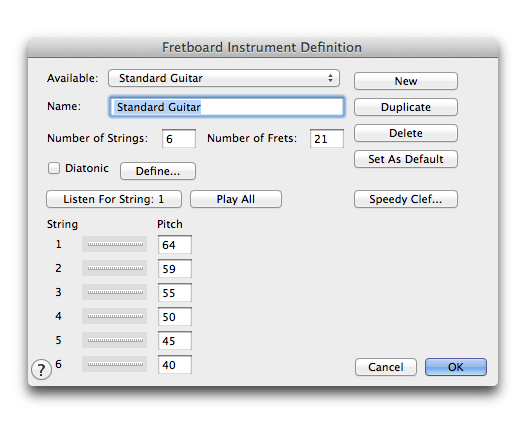Delete the current instrument definition

pyautogui.click(x=406, y=133)
